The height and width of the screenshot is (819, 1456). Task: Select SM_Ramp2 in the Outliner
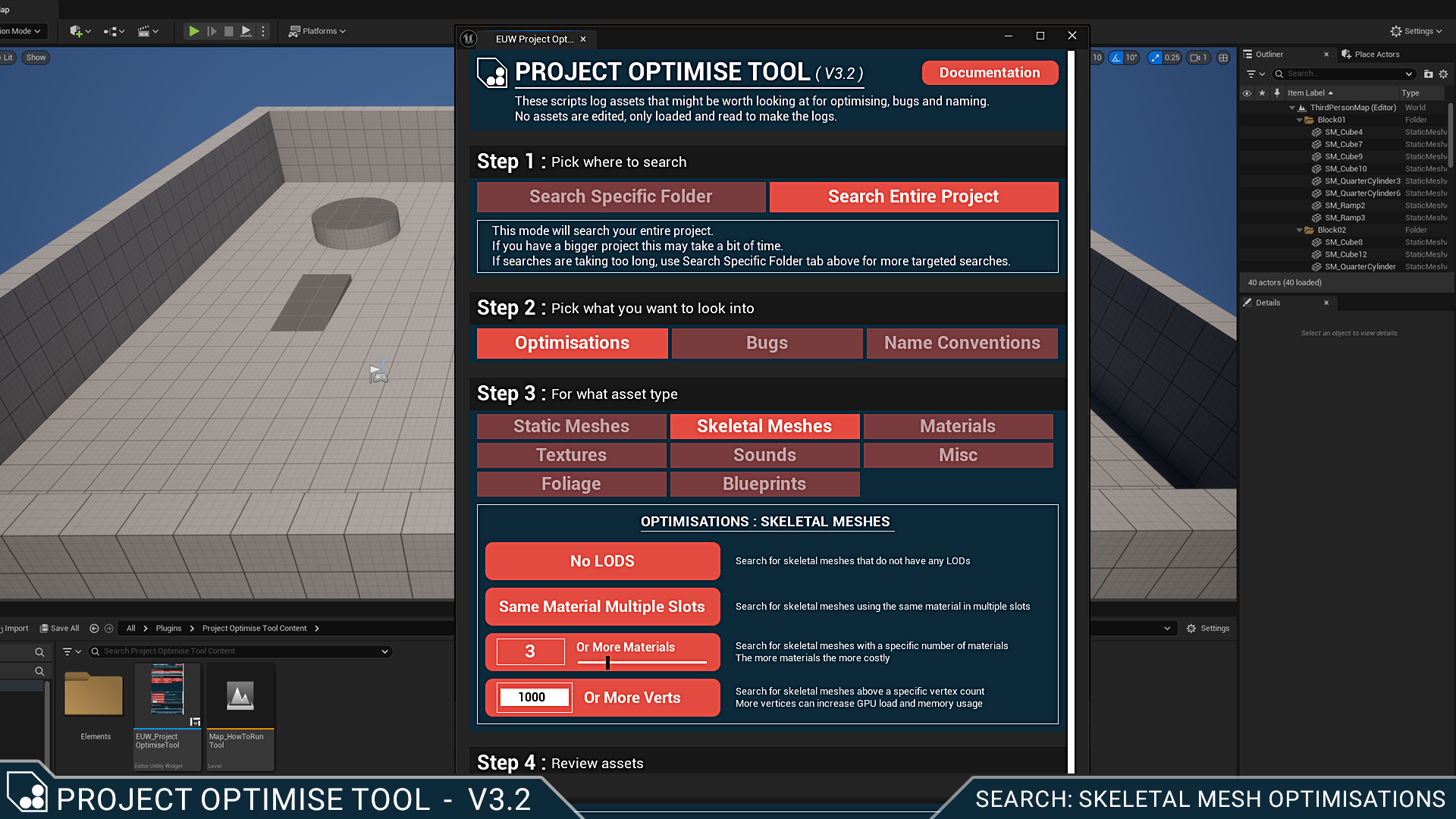click(1343, 206)
